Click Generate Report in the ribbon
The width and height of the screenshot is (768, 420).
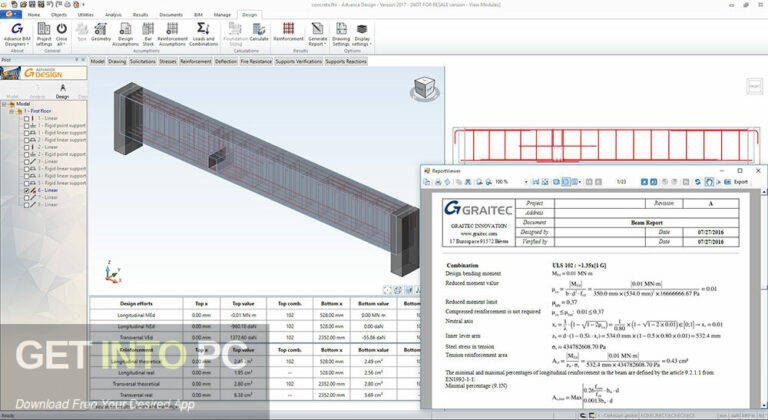pyautogui.click(x=317, y=33)
